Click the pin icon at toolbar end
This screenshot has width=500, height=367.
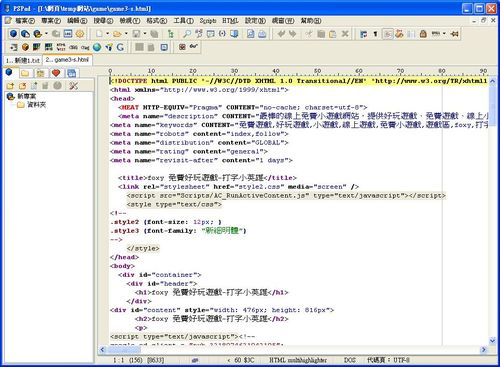click(454, 34)
